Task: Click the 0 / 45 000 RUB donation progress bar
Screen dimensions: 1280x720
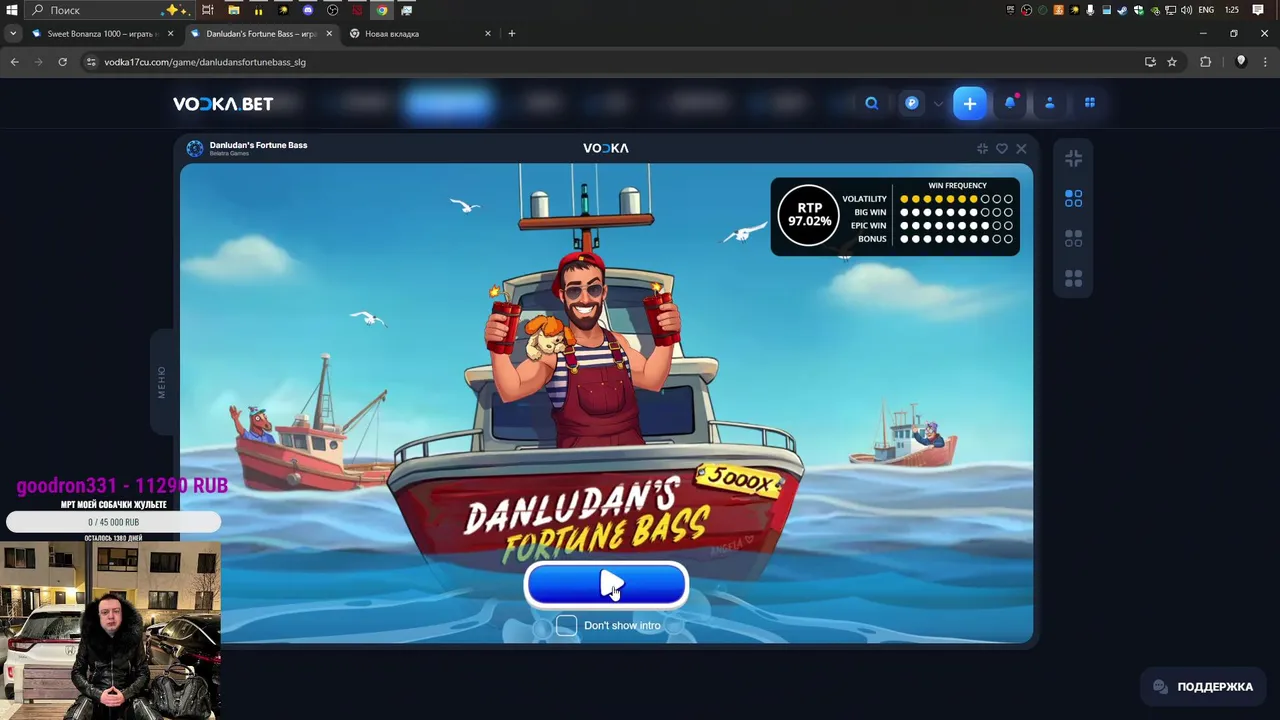Action: [x=113, y=522]
